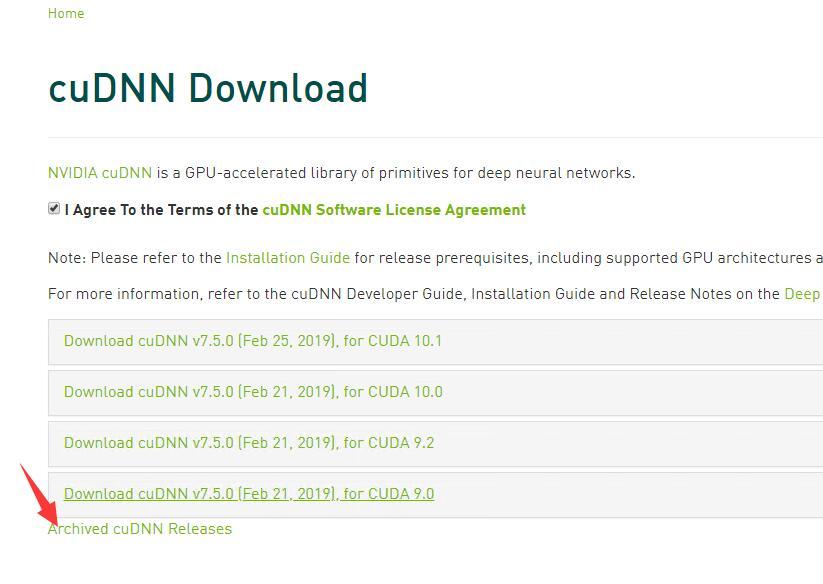Screen dimensions: 823x584
Task: Open the Archived cuDNN Releases link
Action: click(x=140, y=529)
